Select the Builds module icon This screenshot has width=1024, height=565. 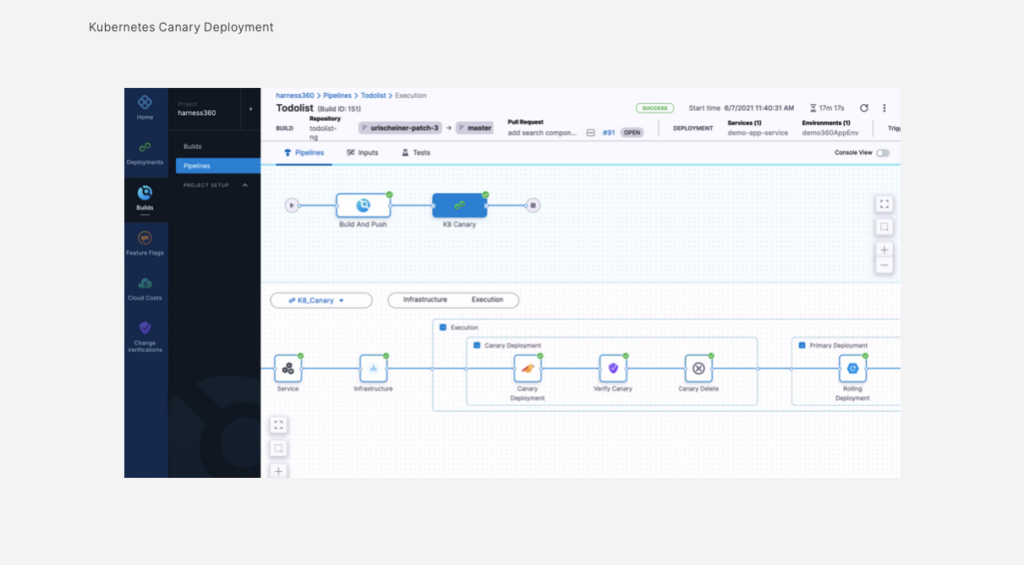coord(145,193)
